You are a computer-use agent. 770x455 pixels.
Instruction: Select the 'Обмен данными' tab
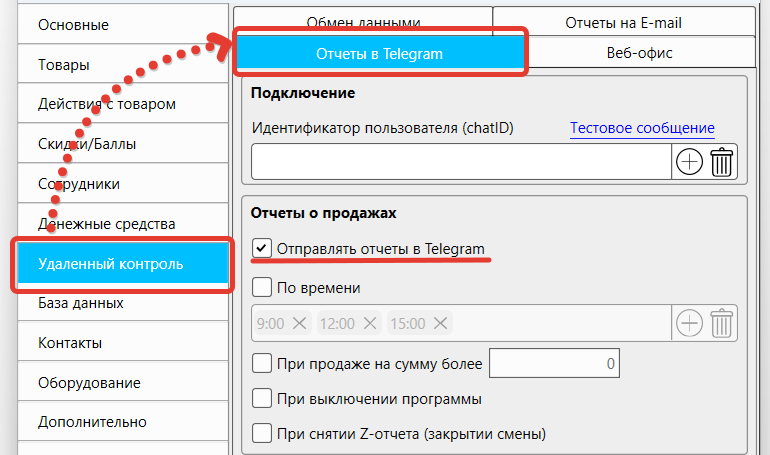tap(363, 21)
